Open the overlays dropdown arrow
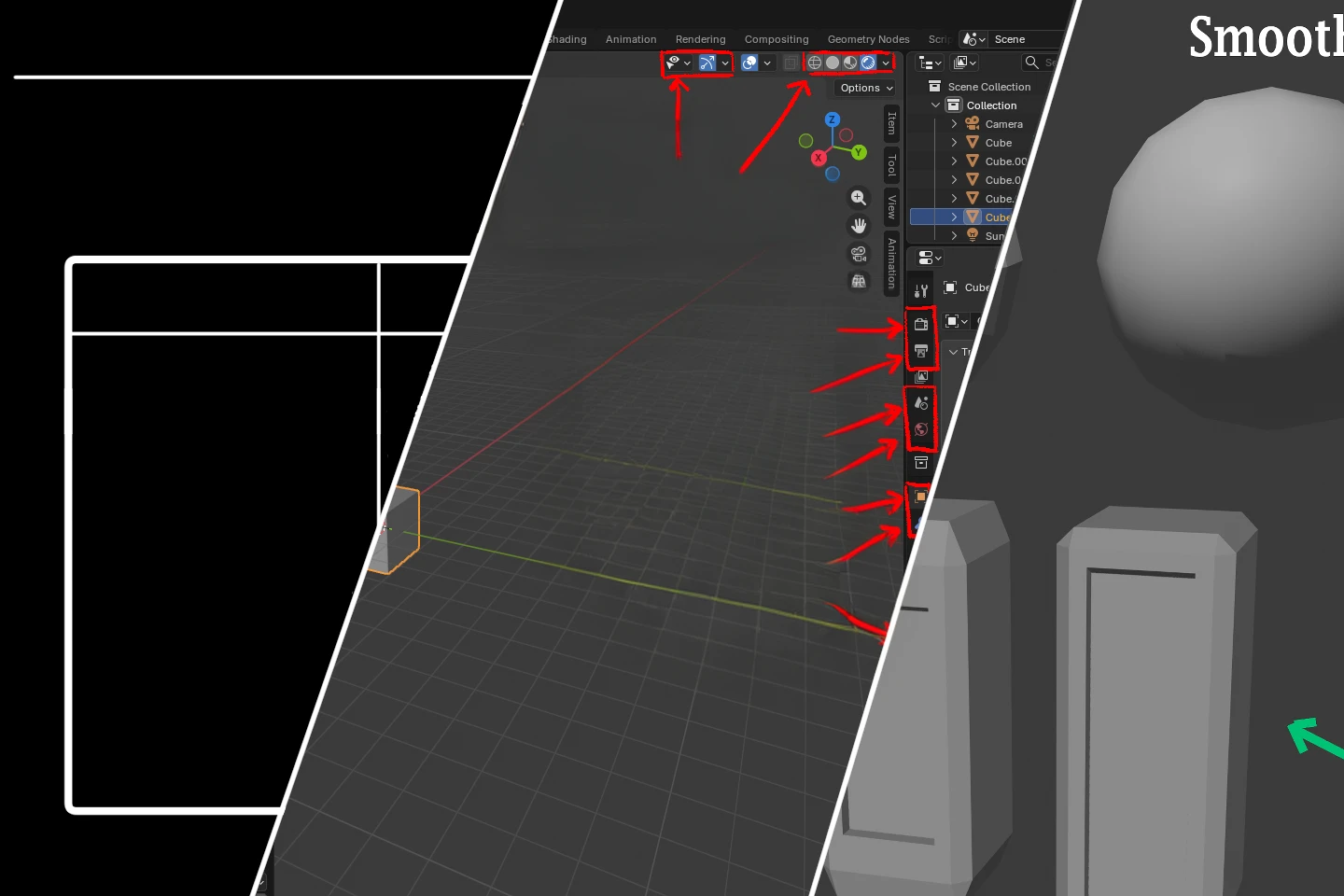The width and height of the screenshot is (1344, 896). 767,63
